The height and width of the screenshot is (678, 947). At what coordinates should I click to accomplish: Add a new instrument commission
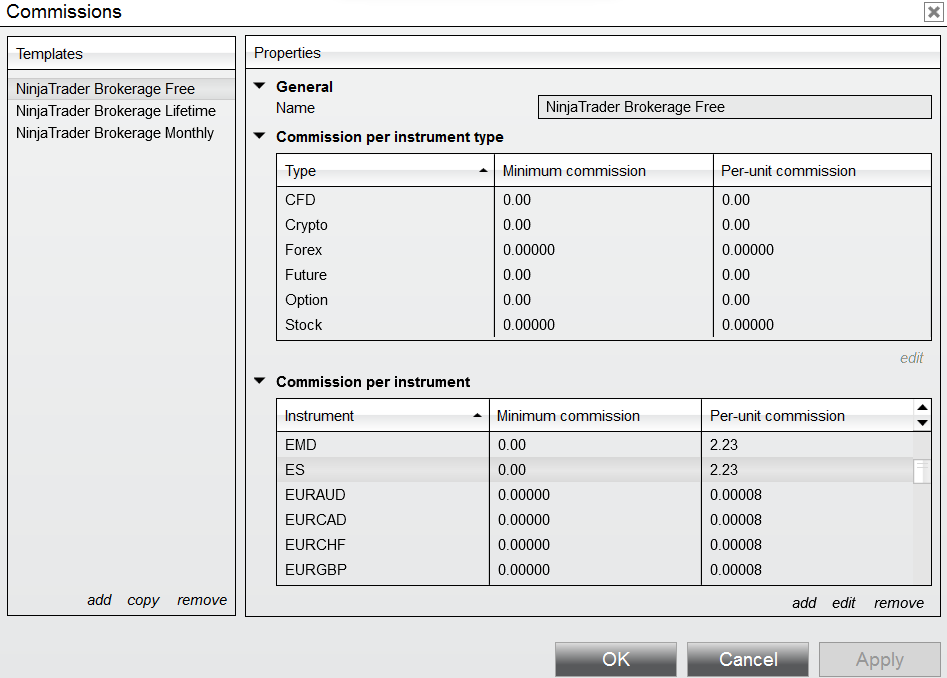804,603
